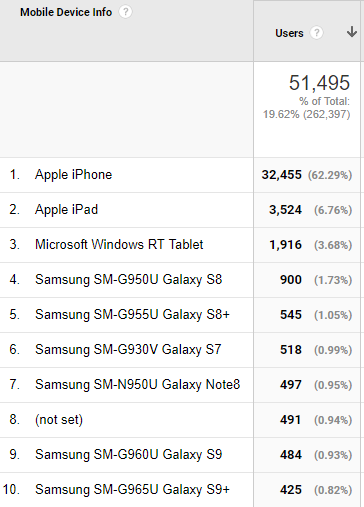Click the Mobile Device Info header

click(x=66, y=12)
